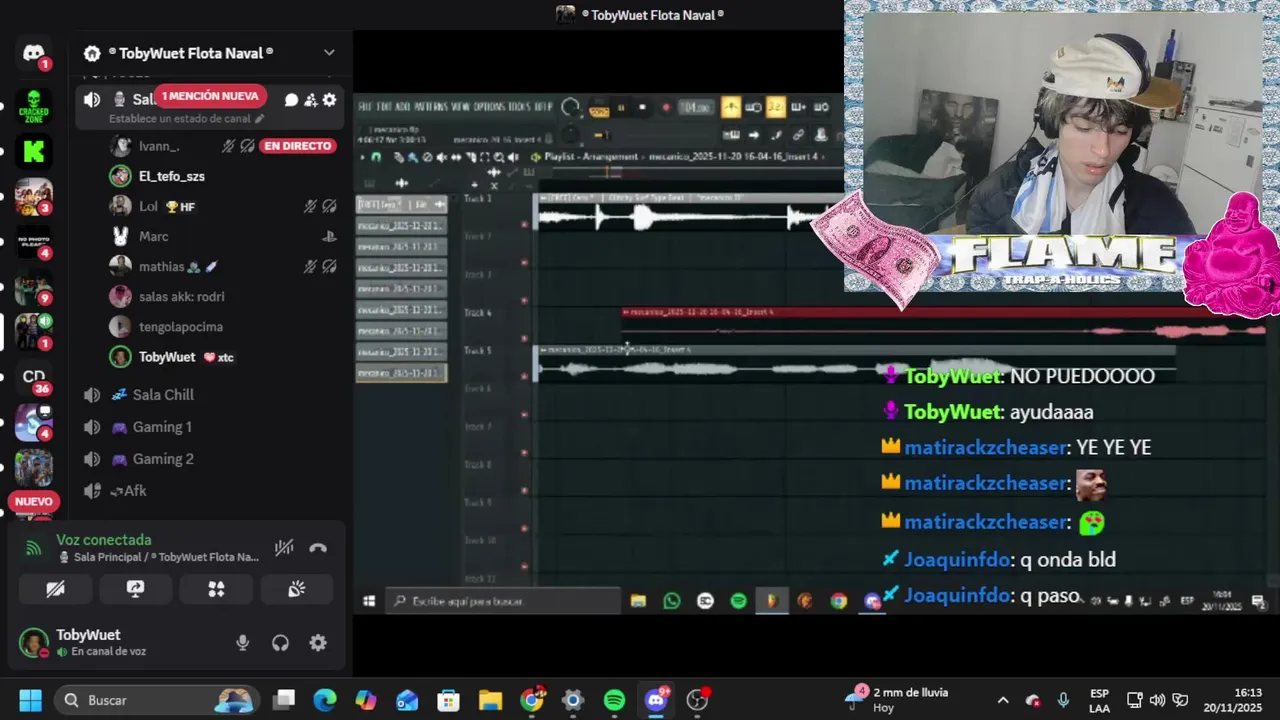
Task: Select the zoom tool in FL Studio playlist
Action: coord(499,158)
